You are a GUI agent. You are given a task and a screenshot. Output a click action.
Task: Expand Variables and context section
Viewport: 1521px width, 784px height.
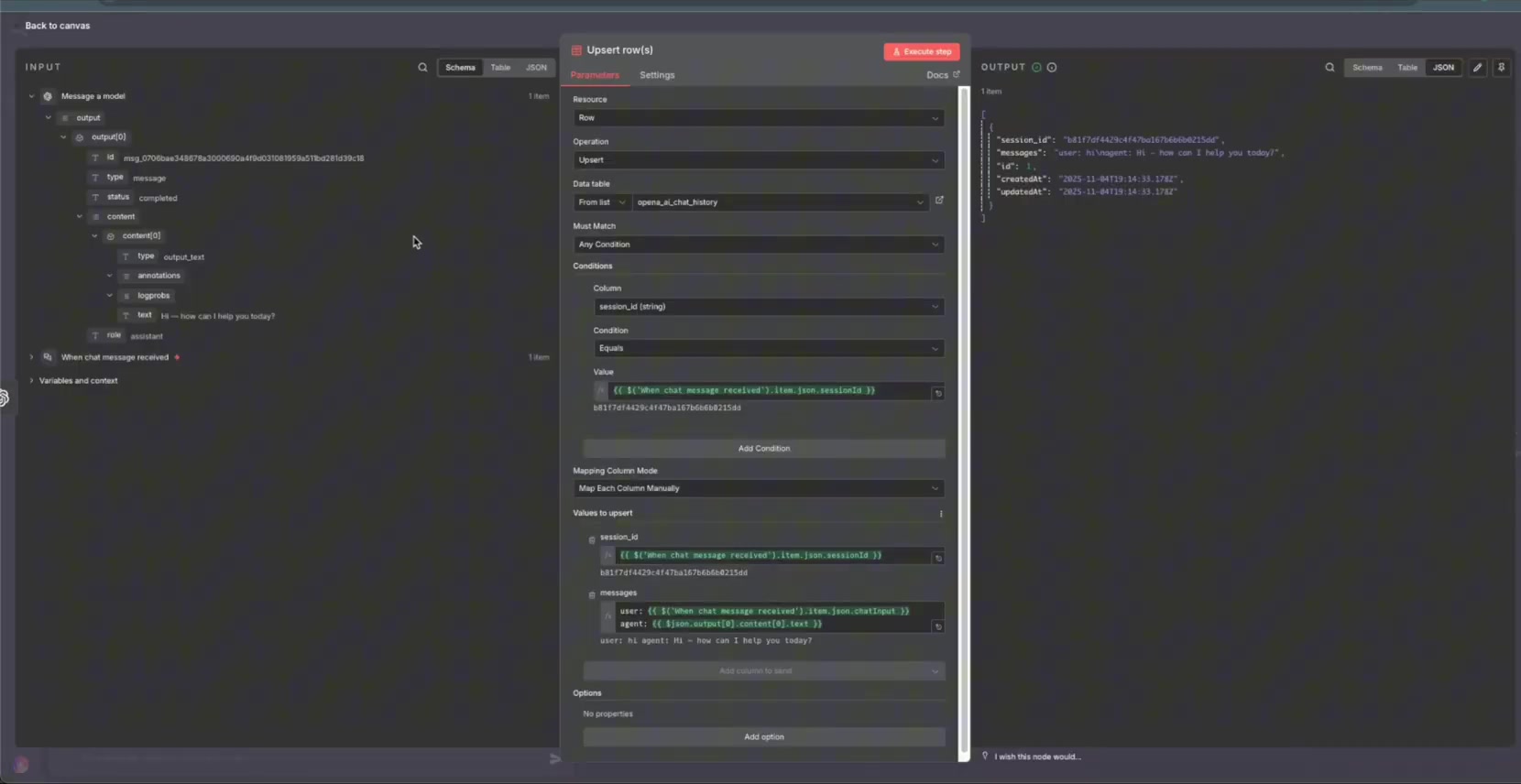pyautogui.click(x=31, y=381)
